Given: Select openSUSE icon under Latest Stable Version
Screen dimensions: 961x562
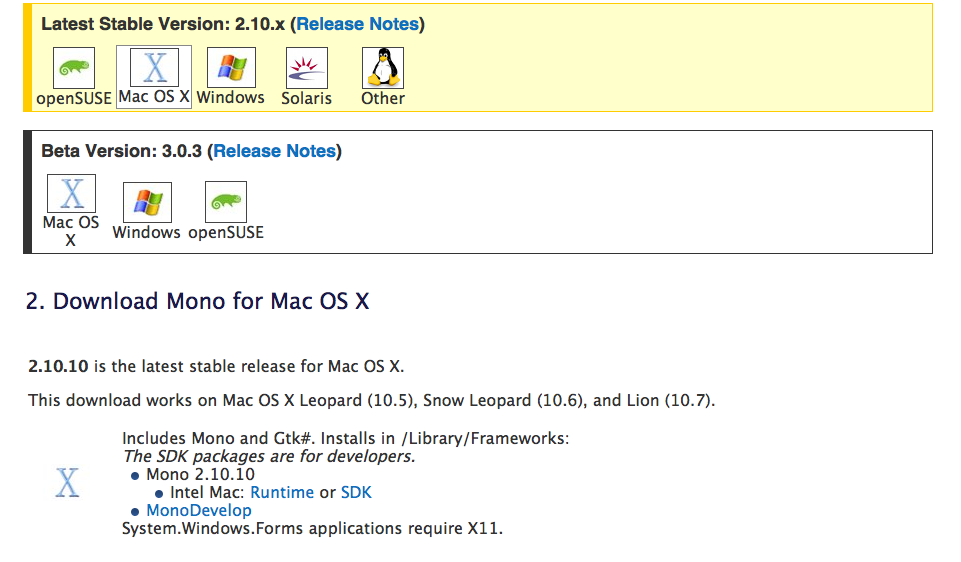Looking at the screenshot, I should 74,67.
